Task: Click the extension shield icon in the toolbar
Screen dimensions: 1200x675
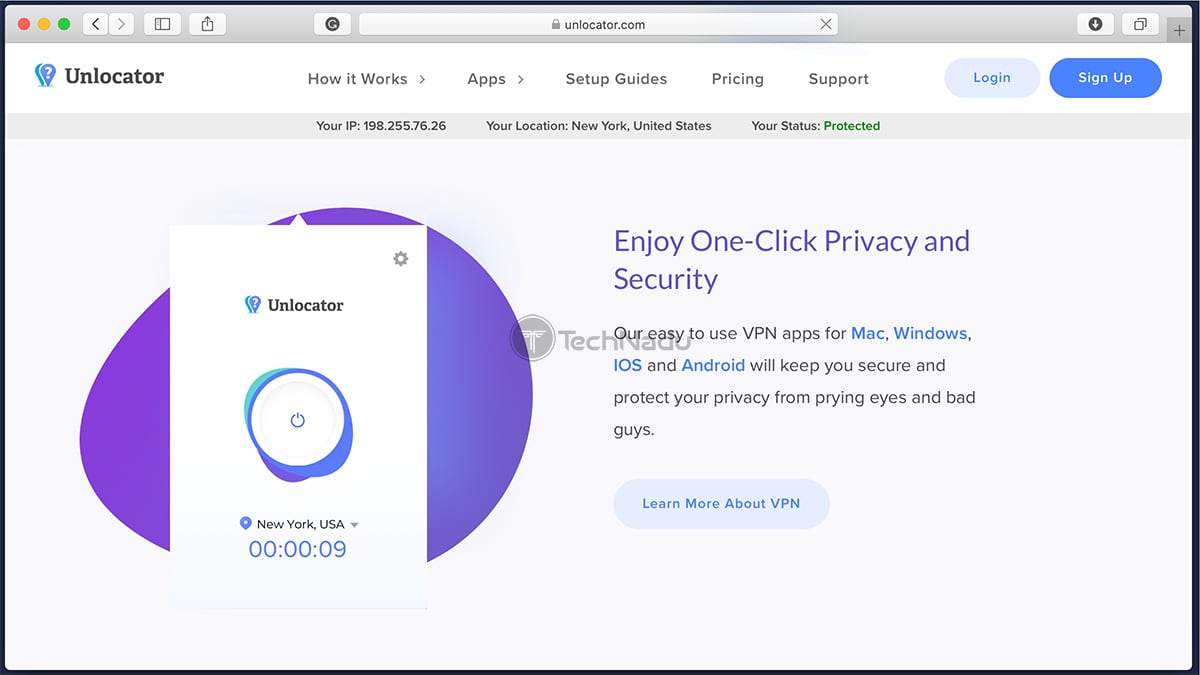Action: coord(332,23)
